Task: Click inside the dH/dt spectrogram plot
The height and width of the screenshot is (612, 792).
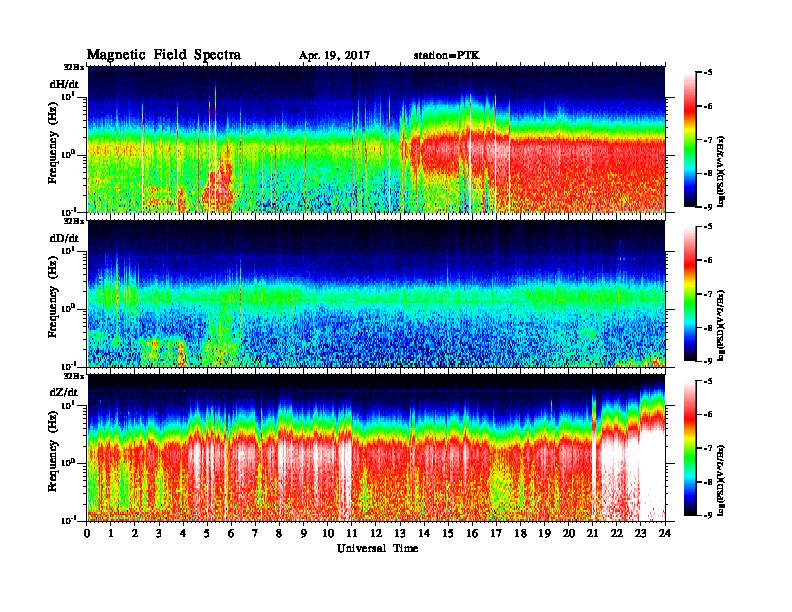Action: [x=376, y=139]
